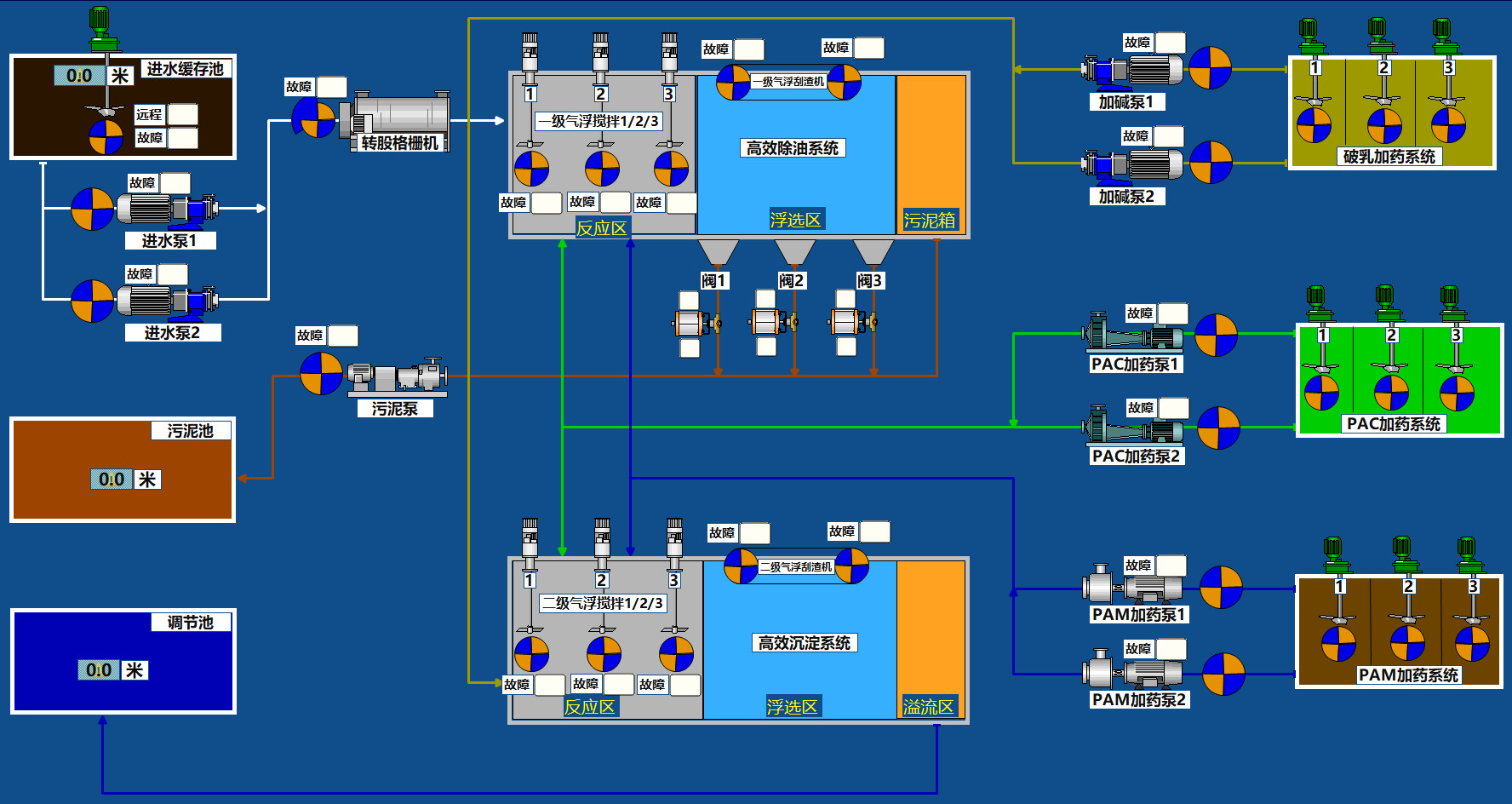Click the 进水泵1 pump motor icon

167,209
